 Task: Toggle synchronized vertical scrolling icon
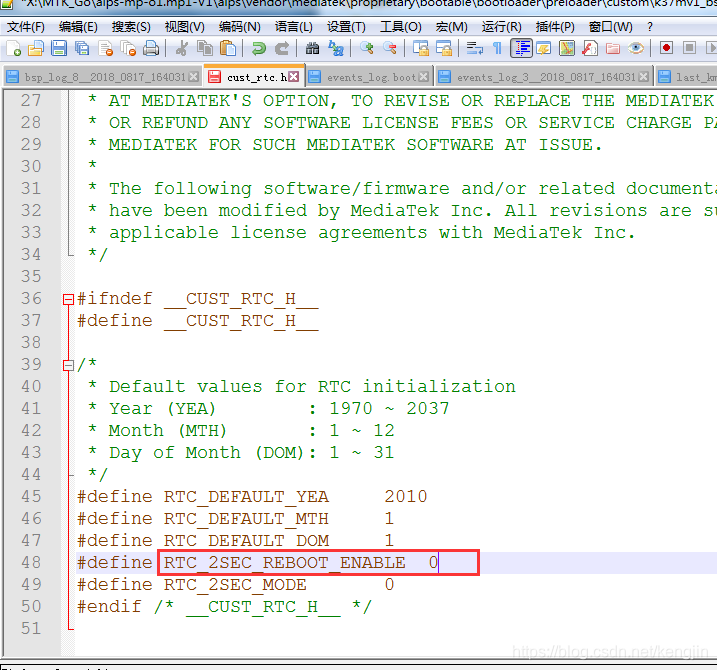pos(421,48)
